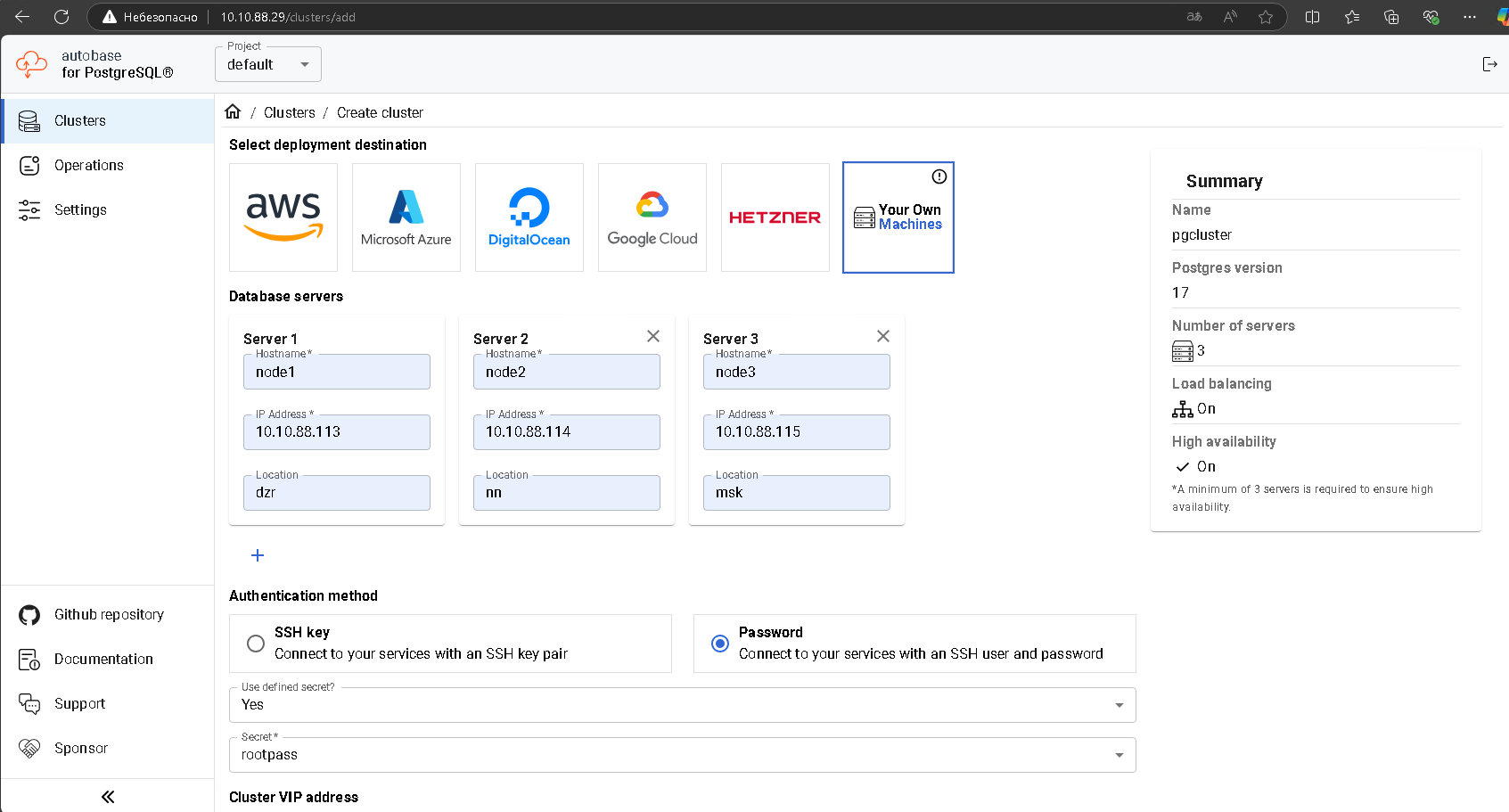Click 'pgcluster' name in Summary
1509x812 pixels.
(1201, 235)
